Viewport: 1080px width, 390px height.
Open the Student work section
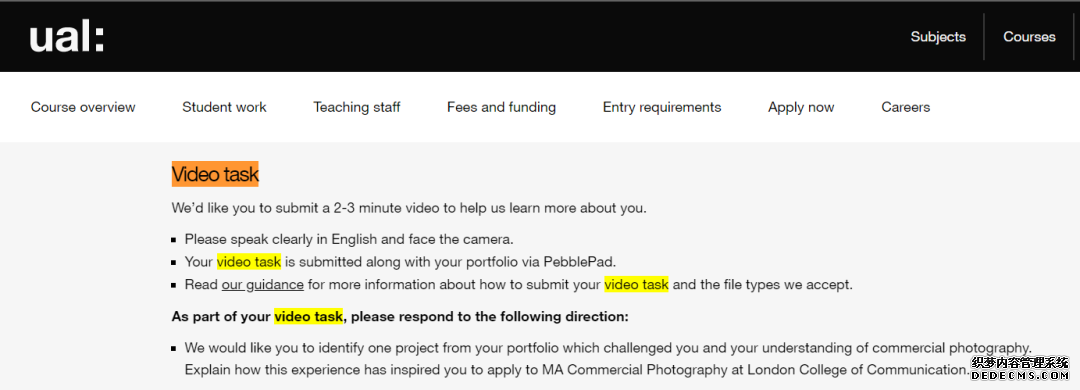tap(224, 107)
